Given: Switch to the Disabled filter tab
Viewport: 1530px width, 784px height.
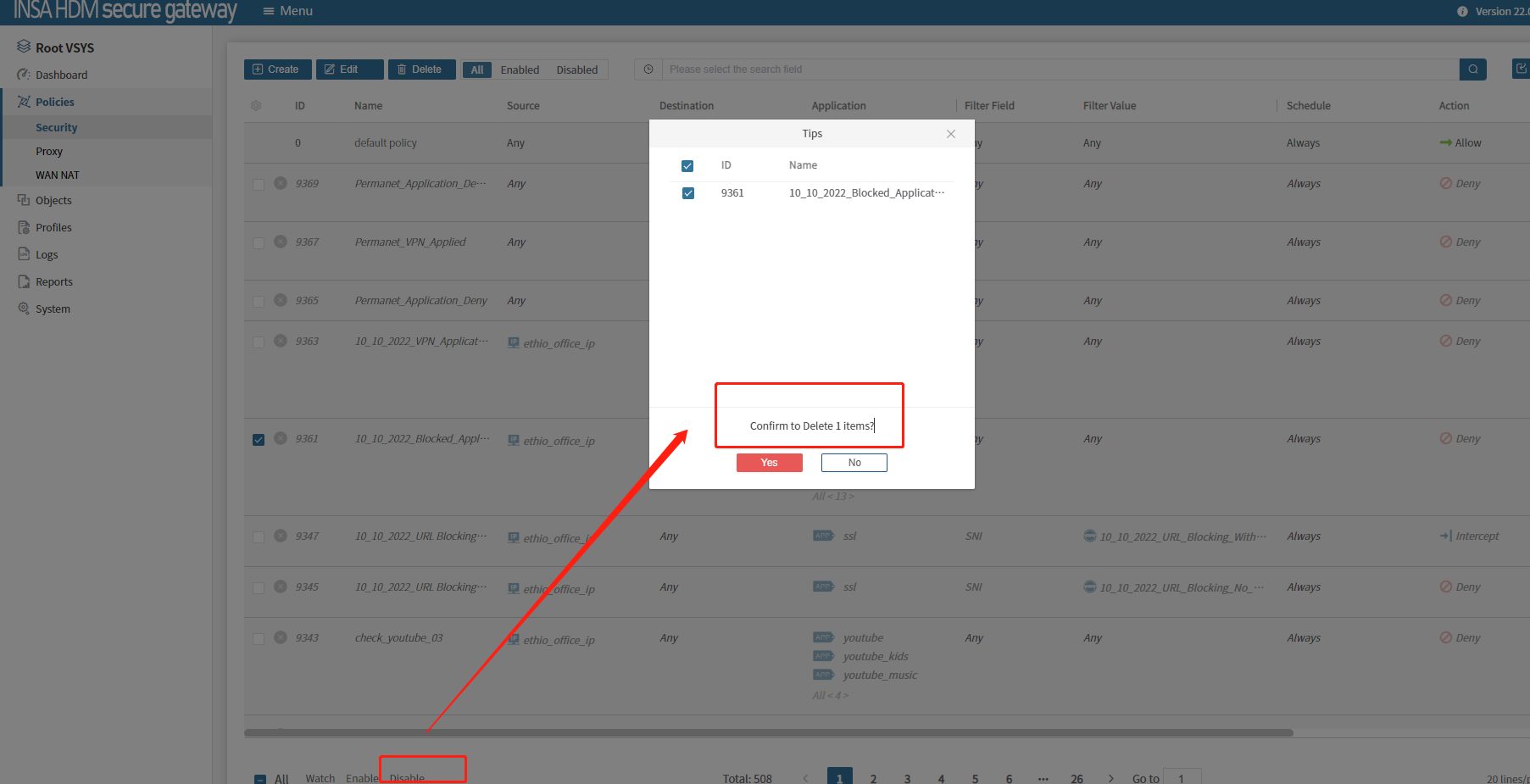Looking at the screenshot, I should pyautogui.click(x=576, y=70).
